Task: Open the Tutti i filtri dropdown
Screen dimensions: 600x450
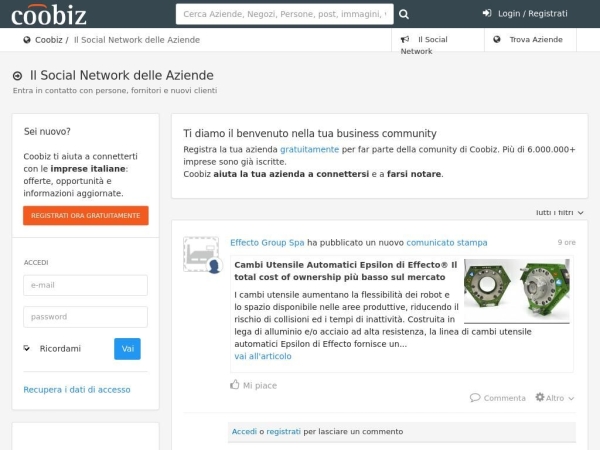Action: point(559,212)
